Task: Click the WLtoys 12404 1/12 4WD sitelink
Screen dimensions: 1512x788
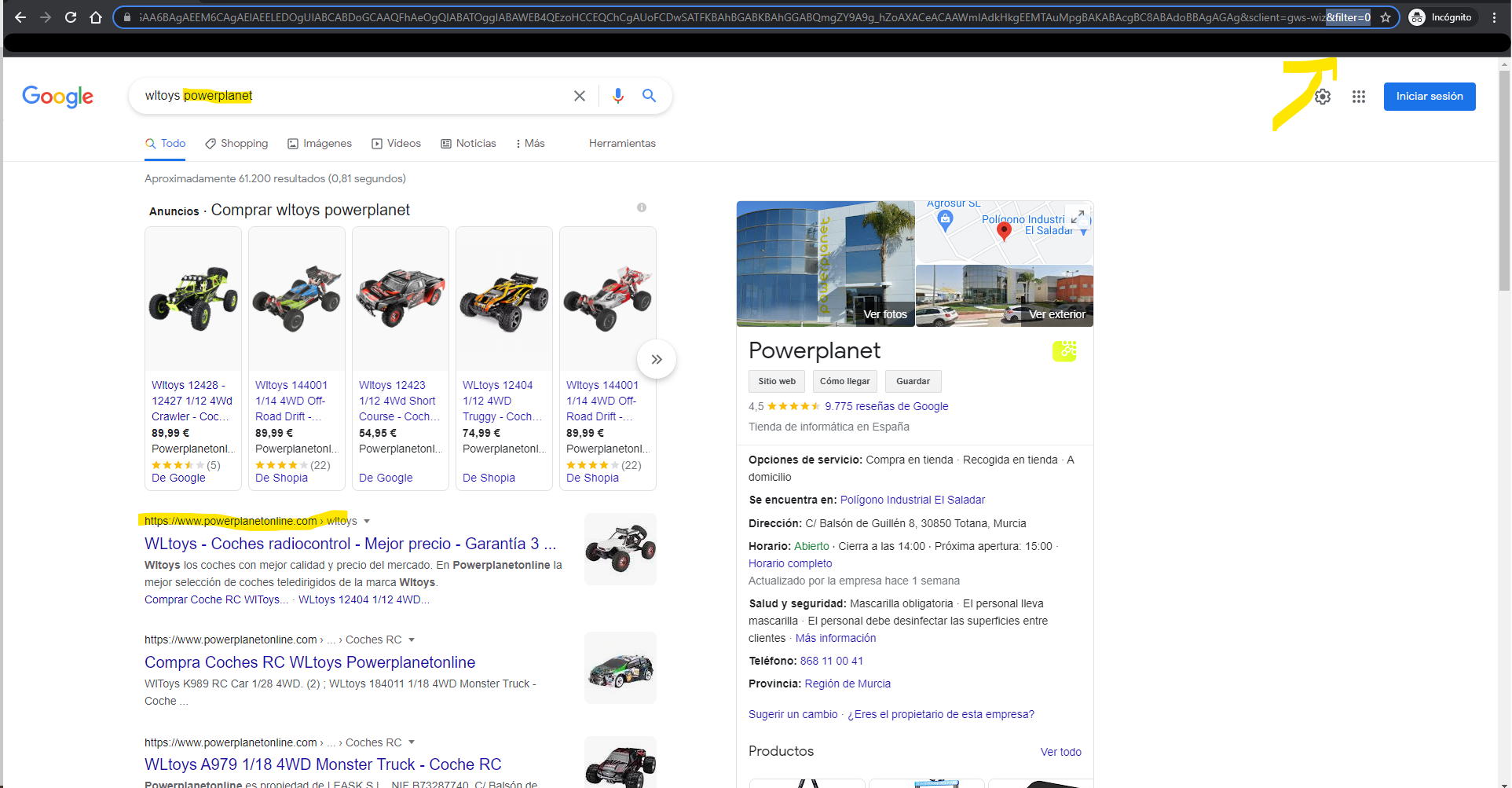Action: click(x=364, y=599)
